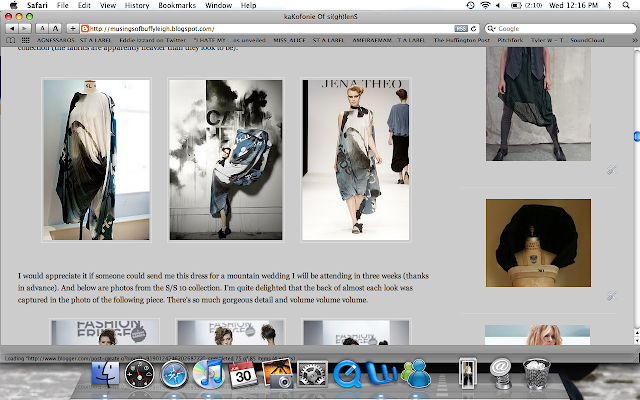Screen dimensions: 640x400
Task: Expand bookmarks bar overflow chevron
Action: tap(634, 40)
